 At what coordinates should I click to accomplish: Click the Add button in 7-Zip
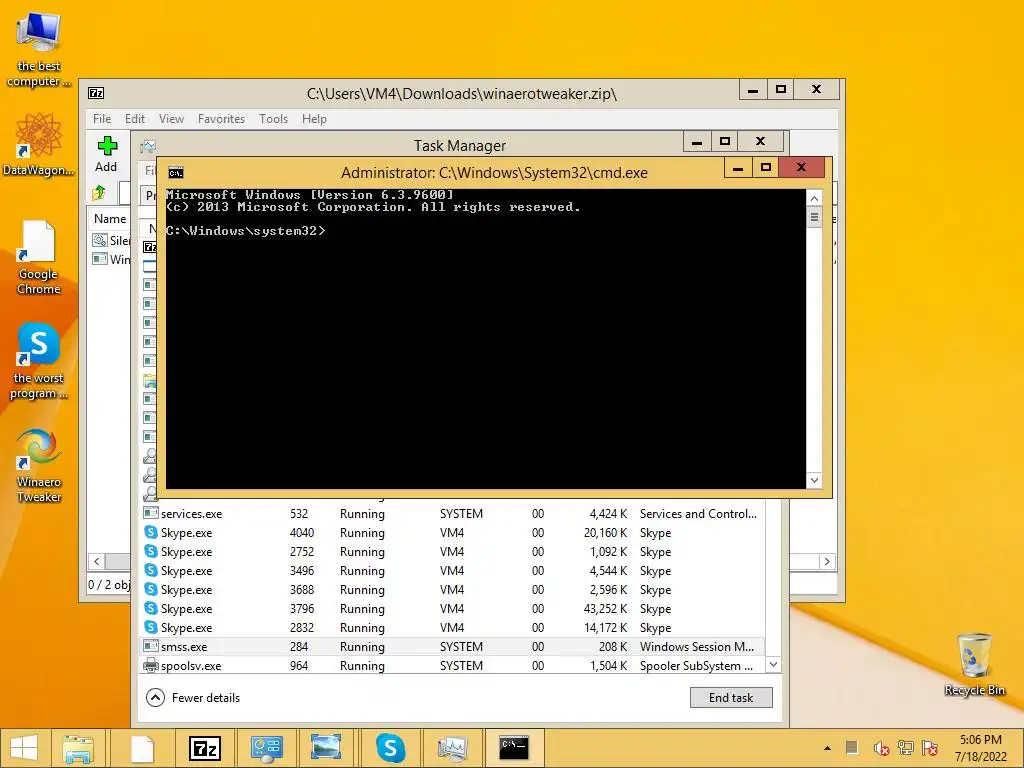coord(106,155)
